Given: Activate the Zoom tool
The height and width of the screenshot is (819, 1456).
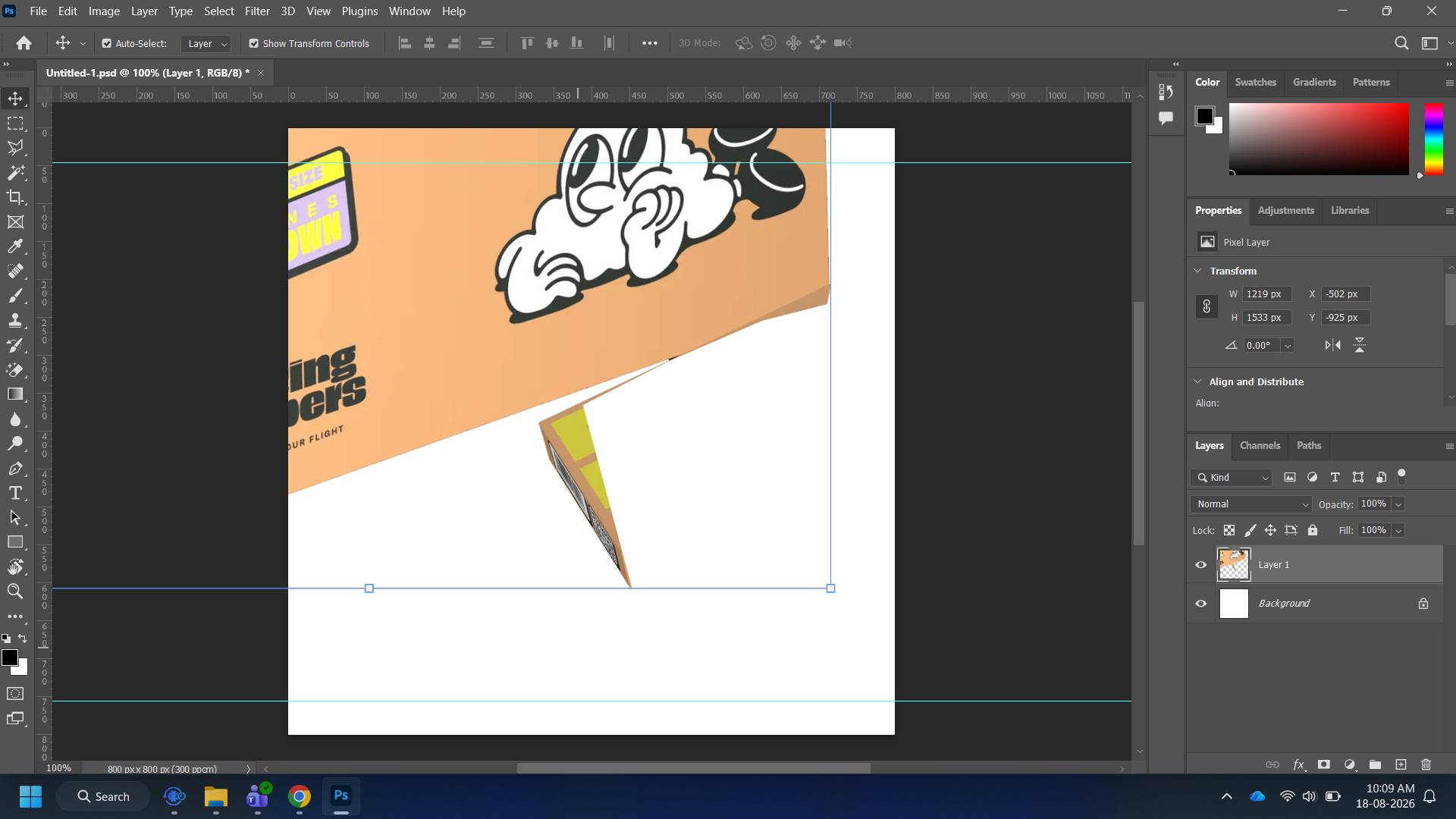Looking at the screenshot, I should coord(15,591).
